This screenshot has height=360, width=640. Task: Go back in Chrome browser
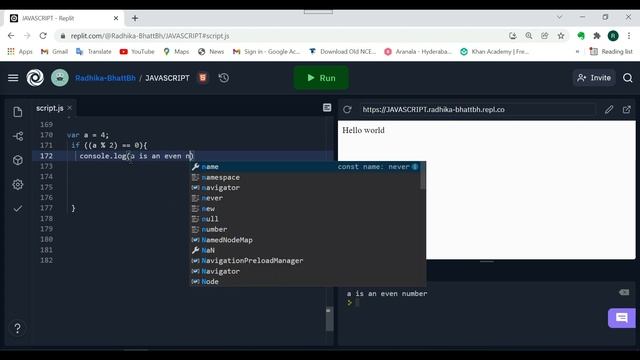pos(11,36)
